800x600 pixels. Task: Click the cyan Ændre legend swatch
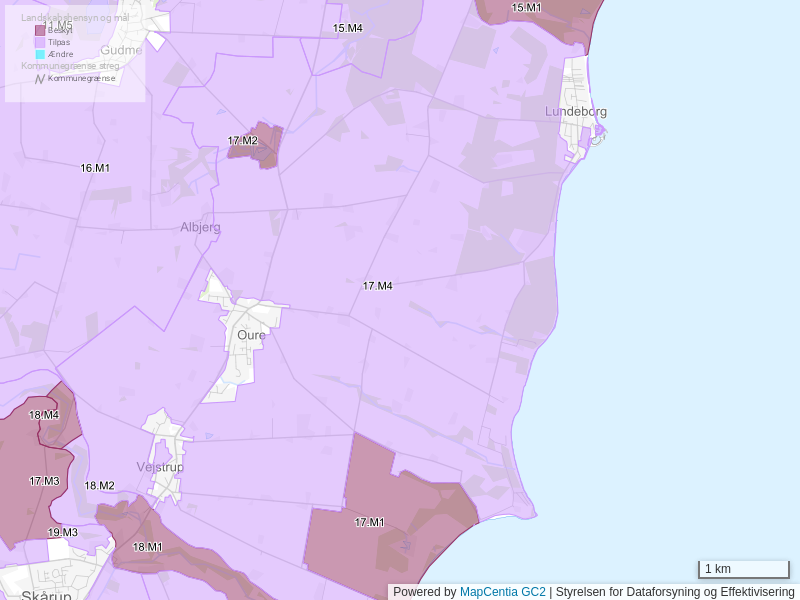[40, 55]
